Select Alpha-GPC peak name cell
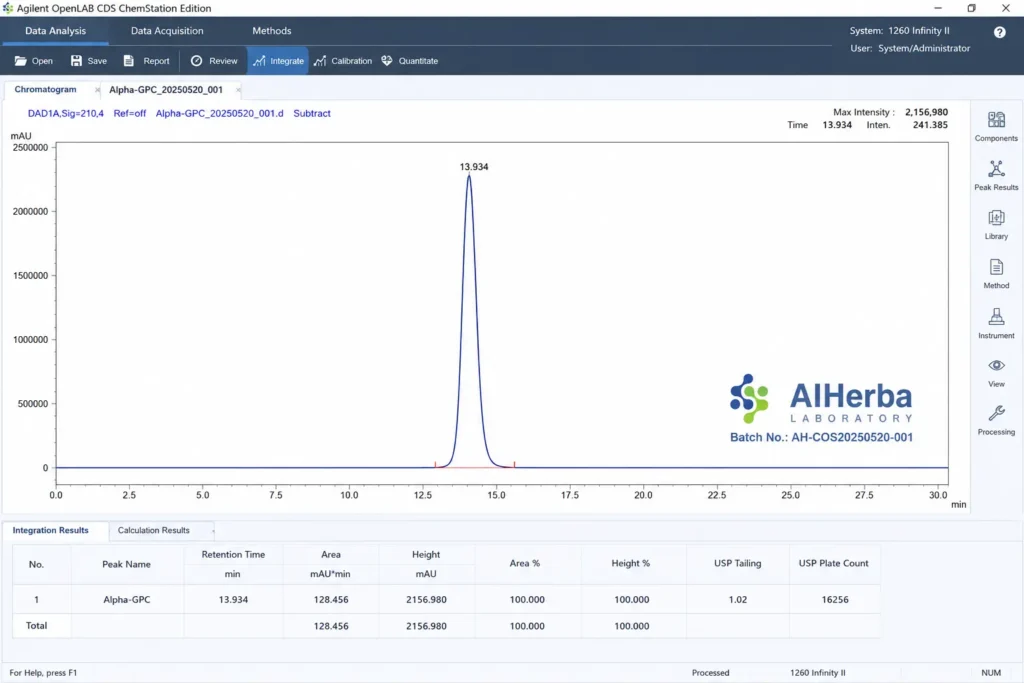The height and width of the screenshot is (683, 1024). [127, 599]
